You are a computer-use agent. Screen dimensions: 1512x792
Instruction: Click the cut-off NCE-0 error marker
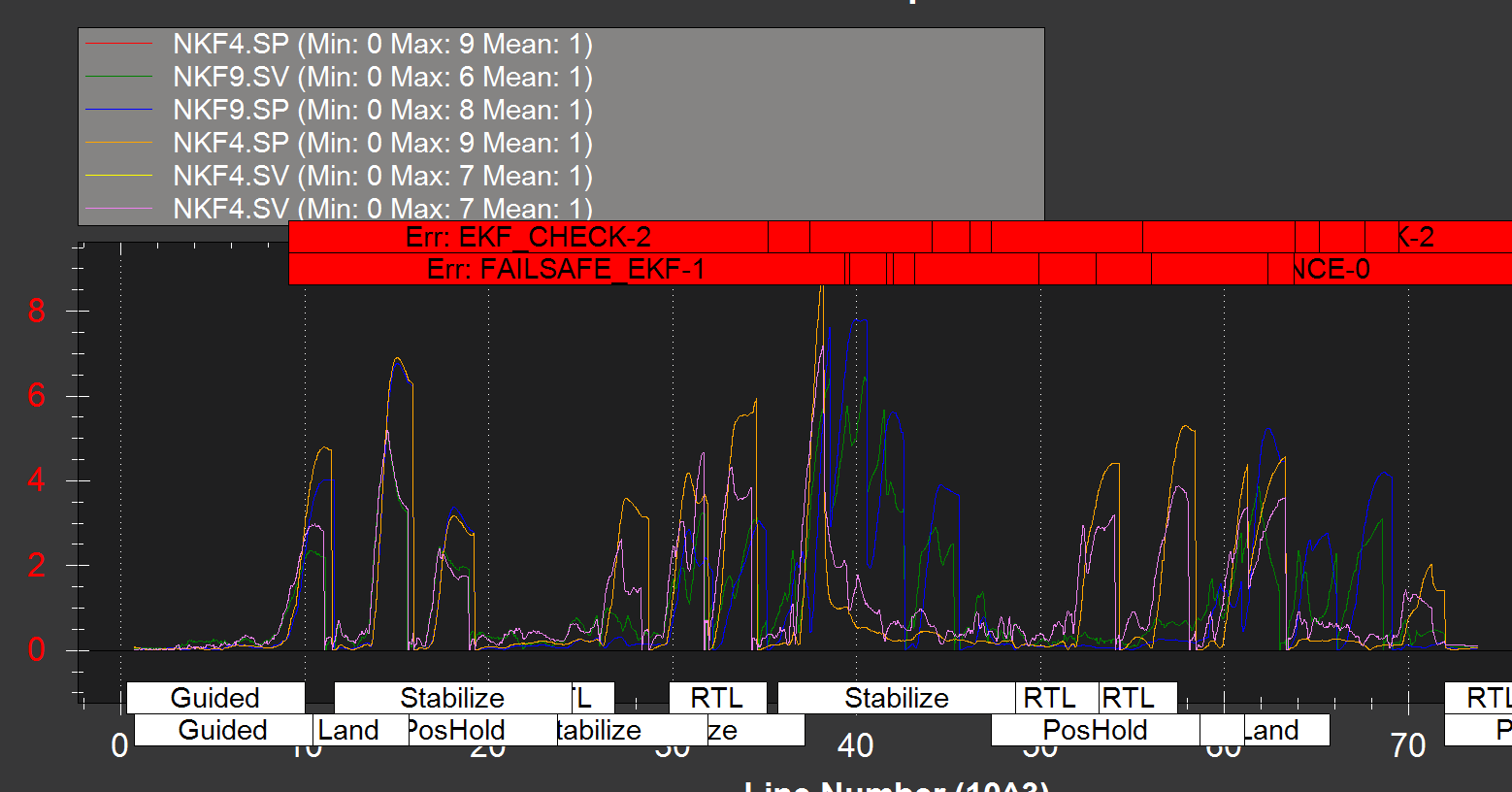click(1330, 269)
